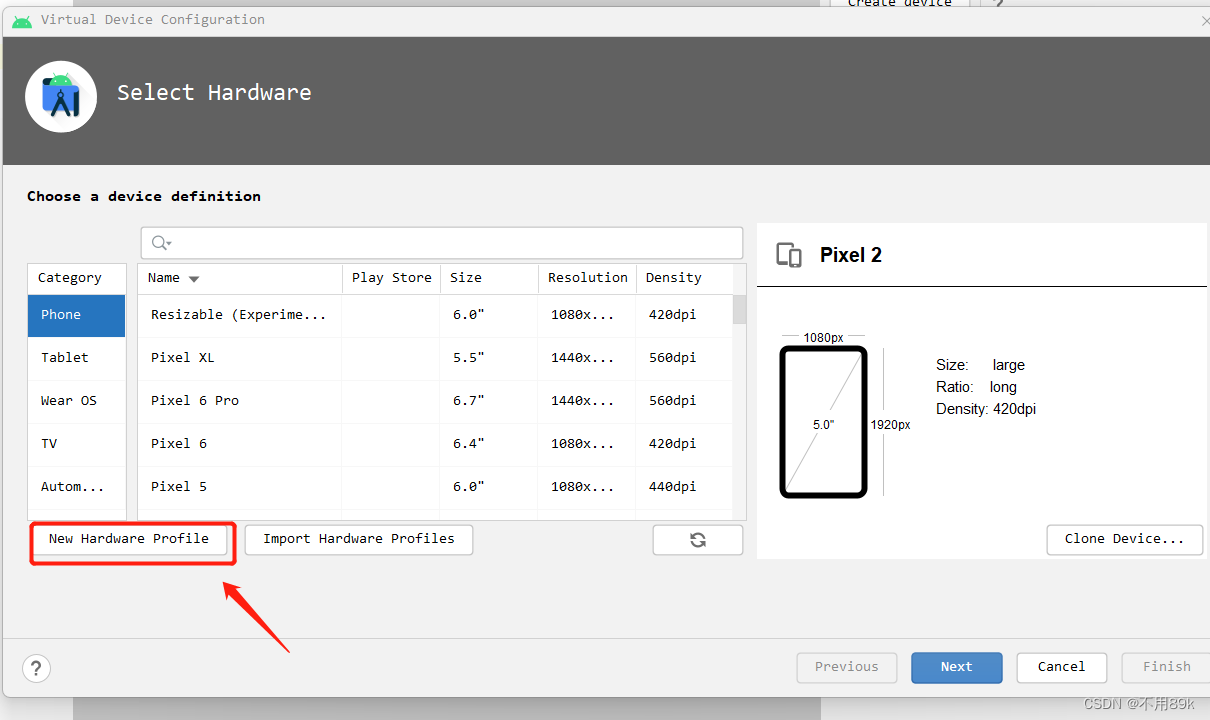Screen dimensions: 1210x720
Task: Select the Pixel XL device row
Action: [x=435, y=358]
